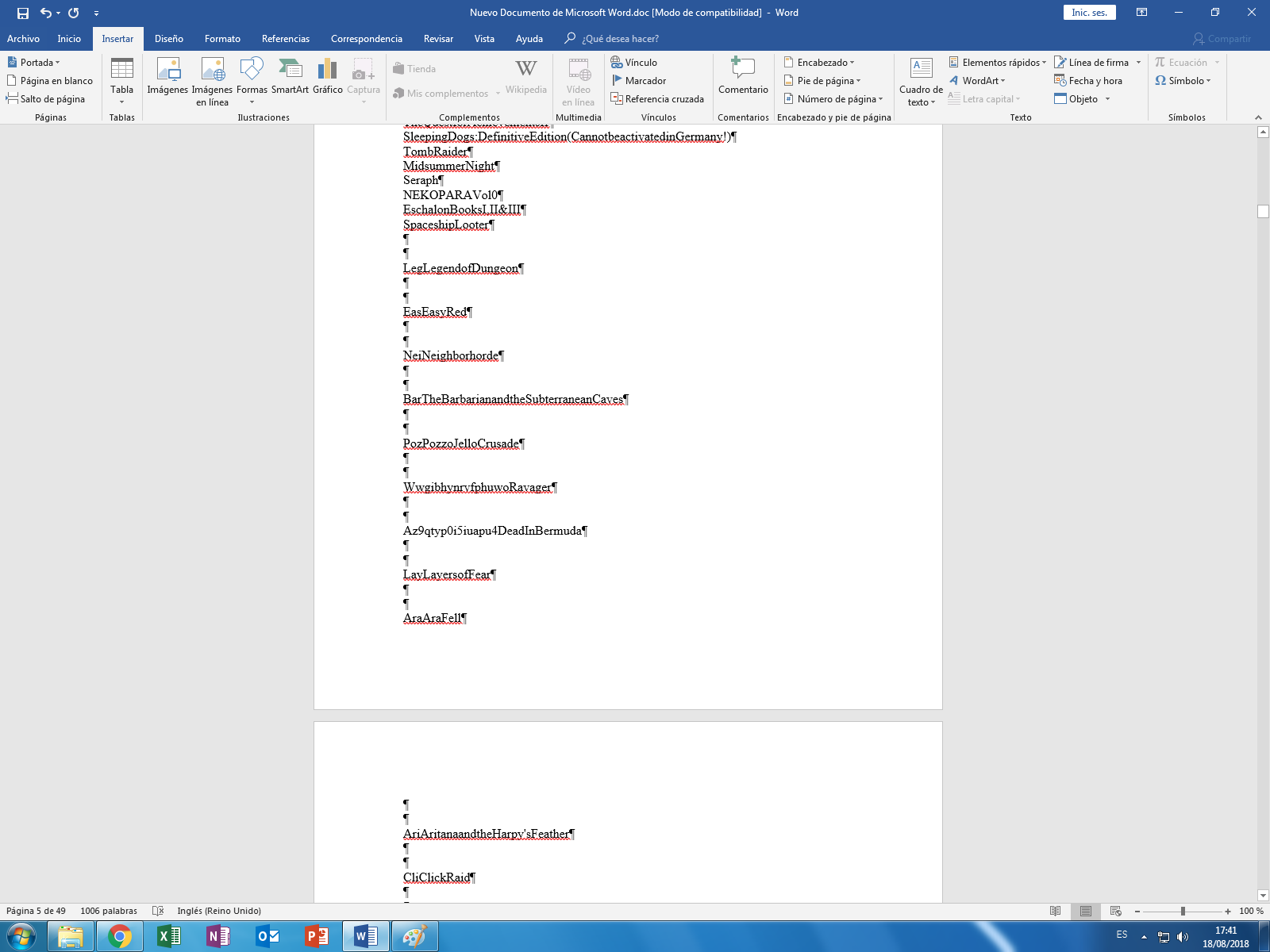
Task: Open the spelling check status icon
Action: 158,911
